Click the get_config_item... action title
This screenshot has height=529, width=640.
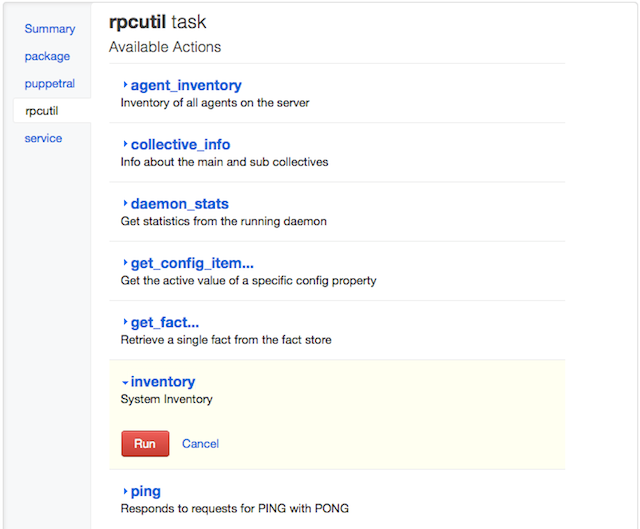(x=192, y=263)
